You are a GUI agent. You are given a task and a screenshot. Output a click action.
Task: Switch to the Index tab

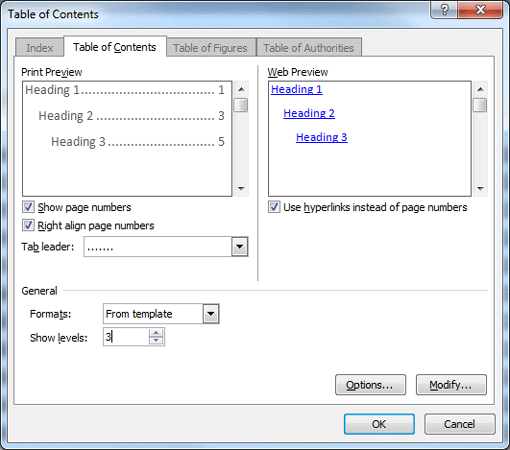pos(39,48)
